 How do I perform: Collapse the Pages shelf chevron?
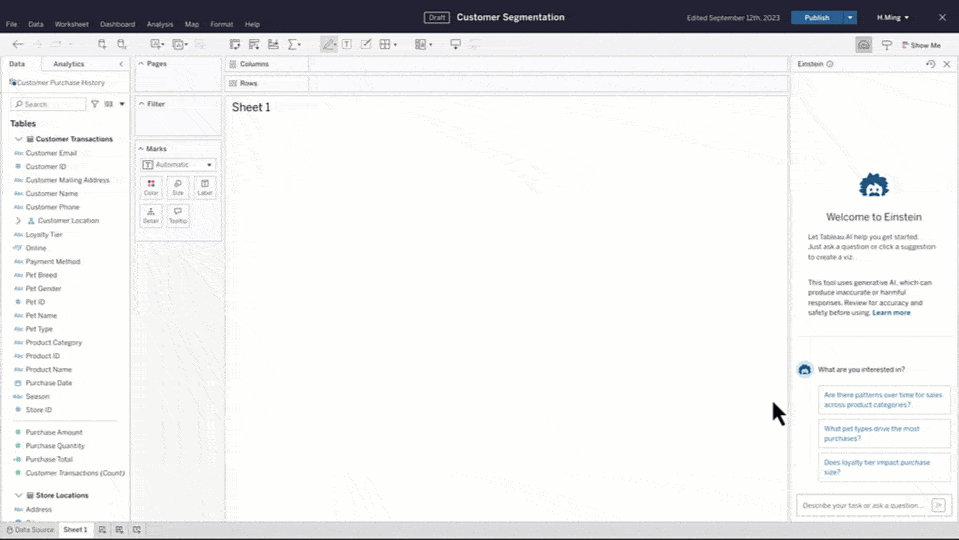pos(141,64)
